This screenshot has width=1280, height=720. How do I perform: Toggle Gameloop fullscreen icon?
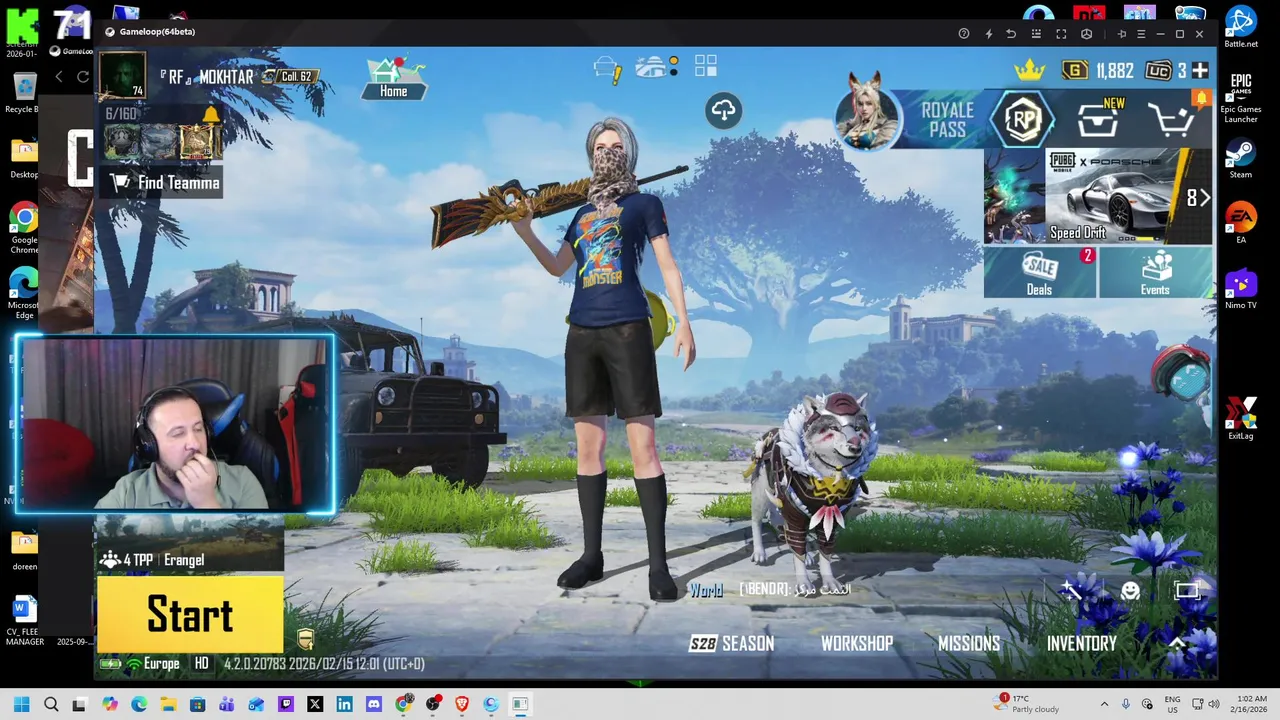(x=1061, y=33)
